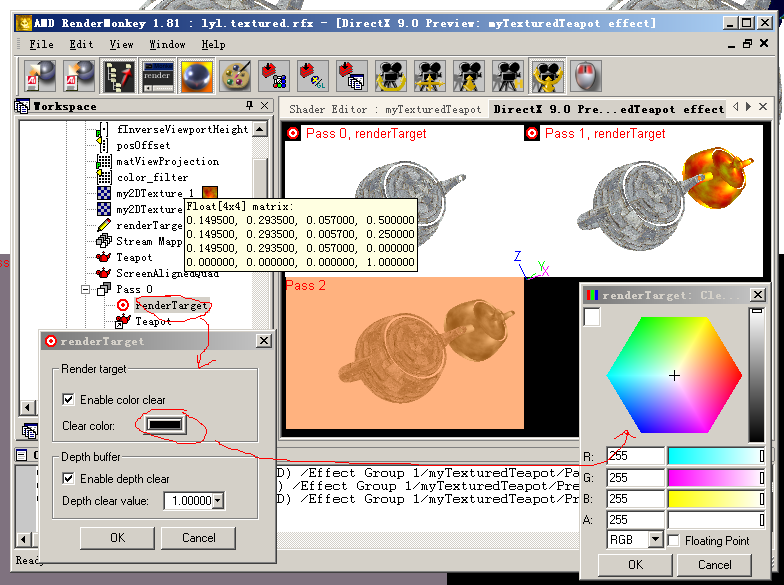Click the left arrow of editor tabs
The height and width of the screenshot is (585, 784).
(x=736, y=106)
